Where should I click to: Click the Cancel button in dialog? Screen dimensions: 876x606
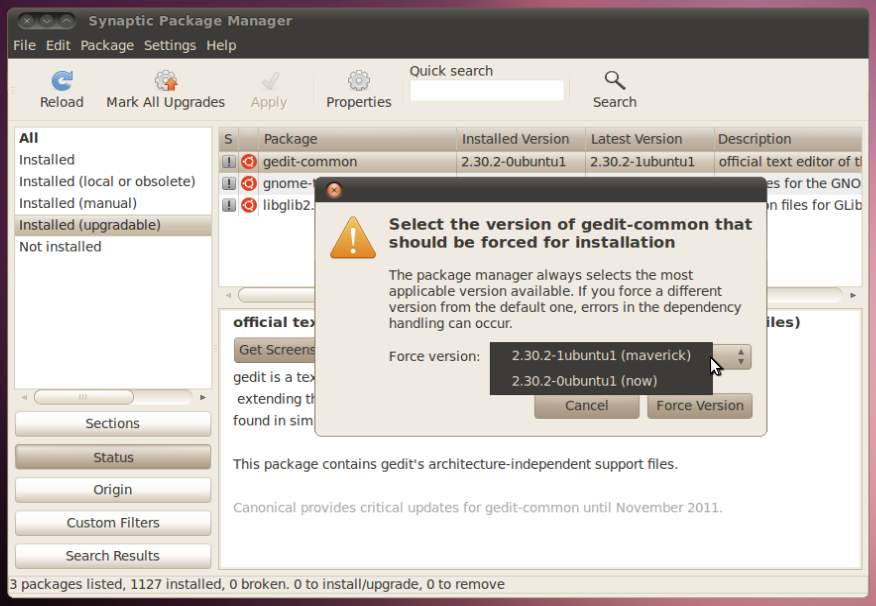587,405
